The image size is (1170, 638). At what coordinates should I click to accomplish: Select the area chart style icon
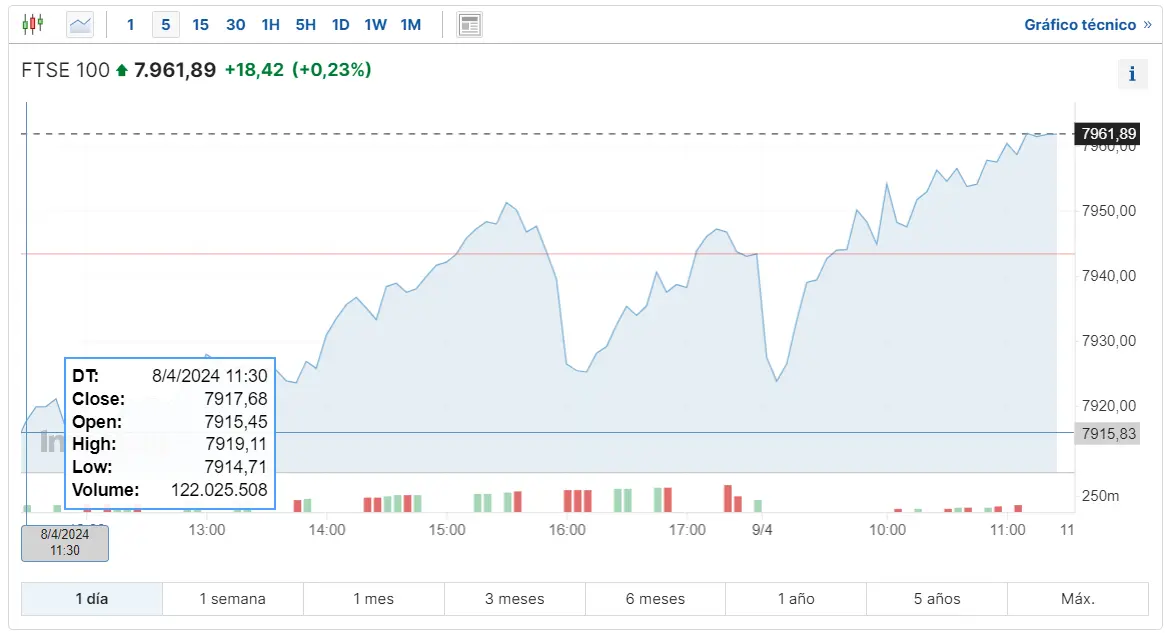tap(79, 24)
